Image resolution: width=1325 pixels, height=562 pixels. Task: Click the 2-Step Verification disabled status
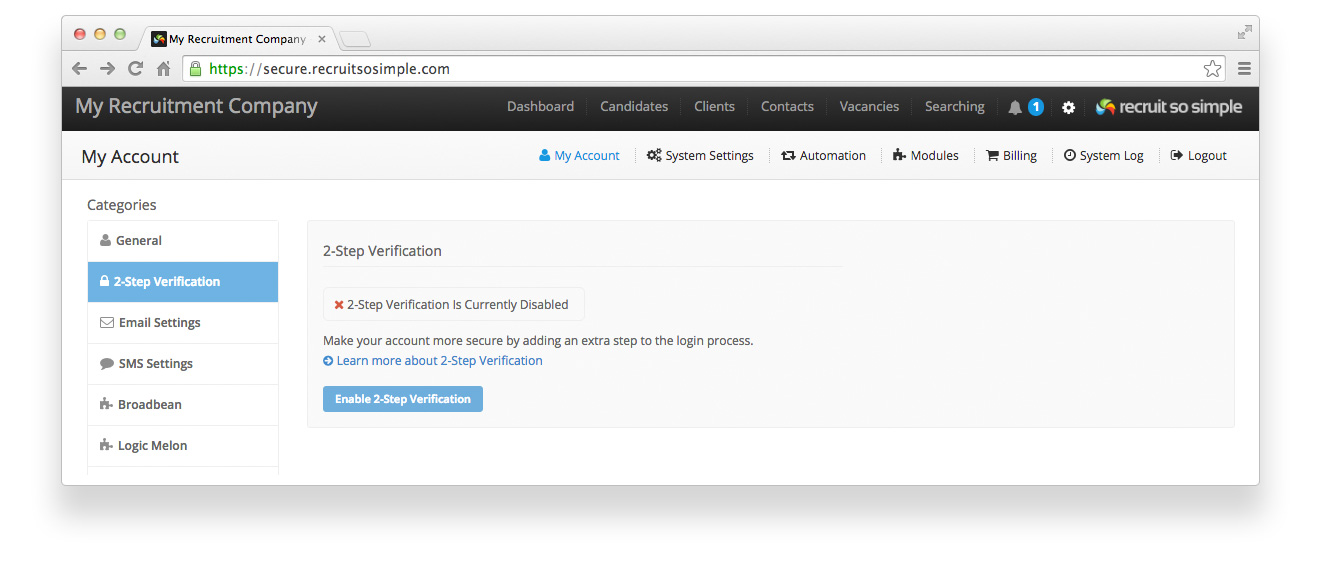454,305
